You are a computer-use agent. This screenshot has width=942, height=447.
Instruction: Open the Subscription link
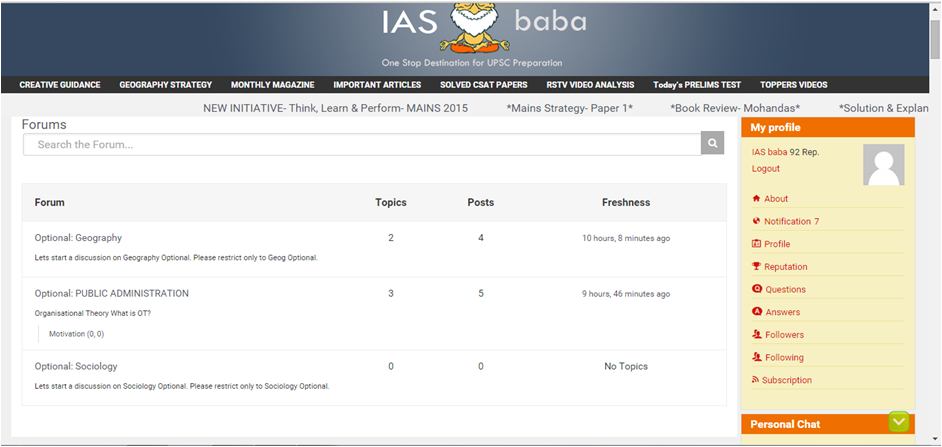(787, 380)
